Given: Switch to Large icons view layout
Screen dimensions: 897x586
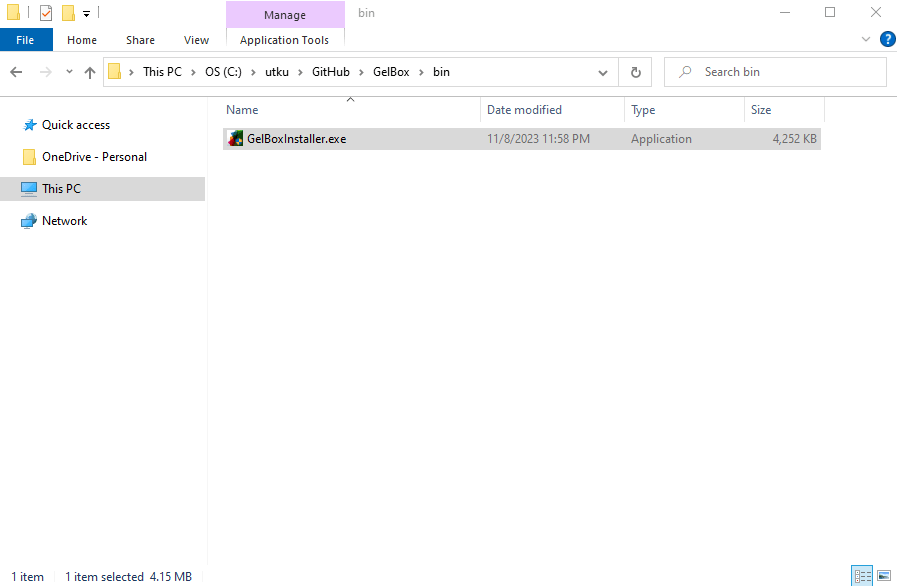Looking at the screenshot, I should click(x=884, y=576).
